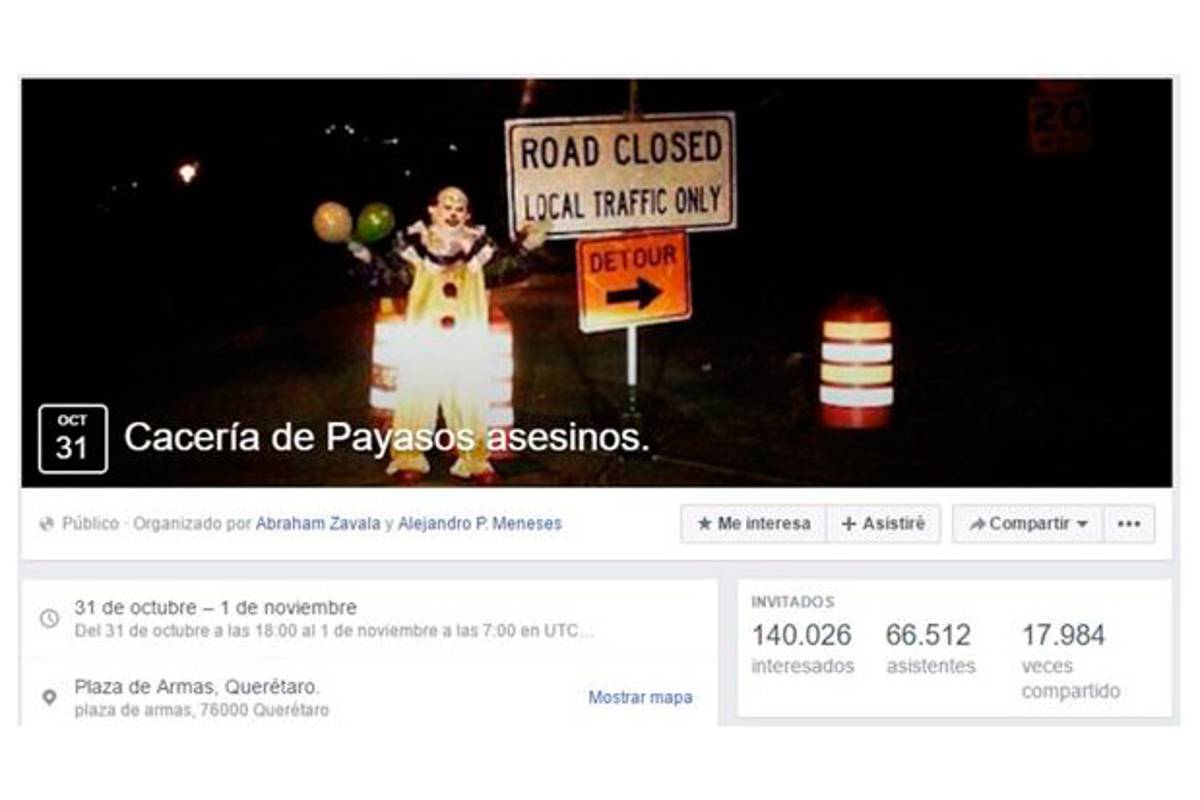Click the Mostrar mapa link
The width and height of the screenshot is (1200, 800).
(640, 698)
